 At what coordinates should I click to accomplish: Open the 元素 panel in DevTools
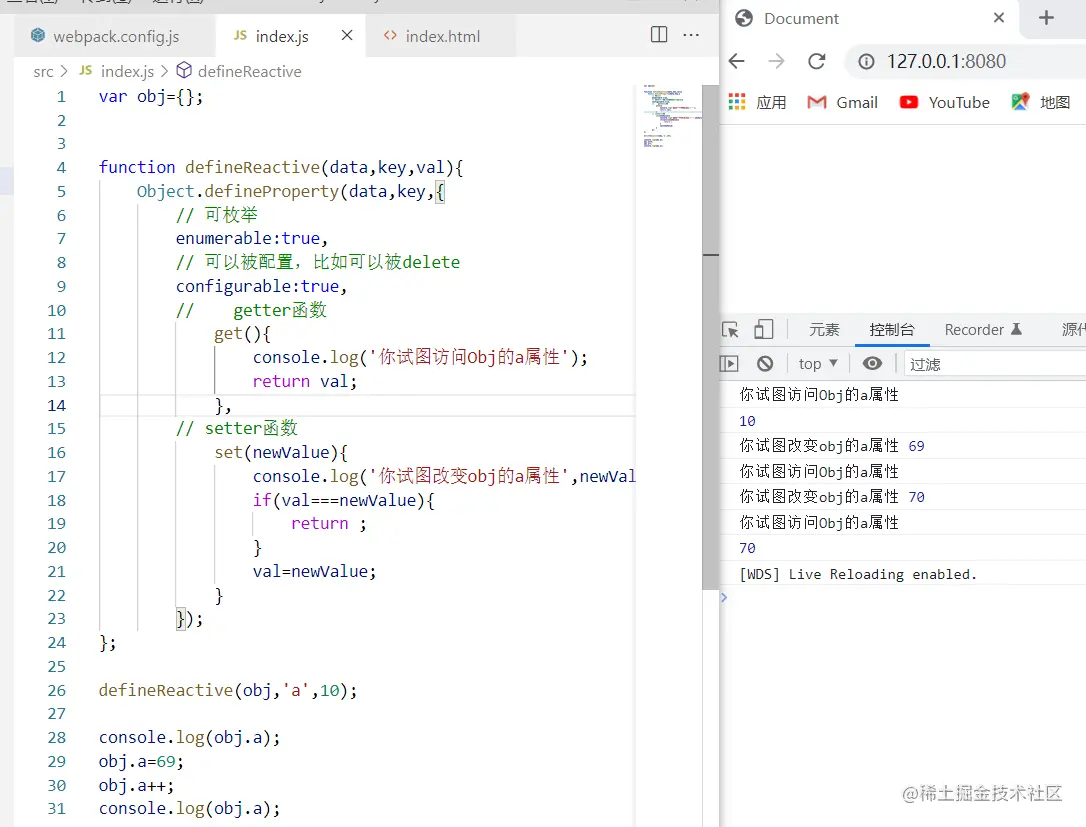point(824,329)
